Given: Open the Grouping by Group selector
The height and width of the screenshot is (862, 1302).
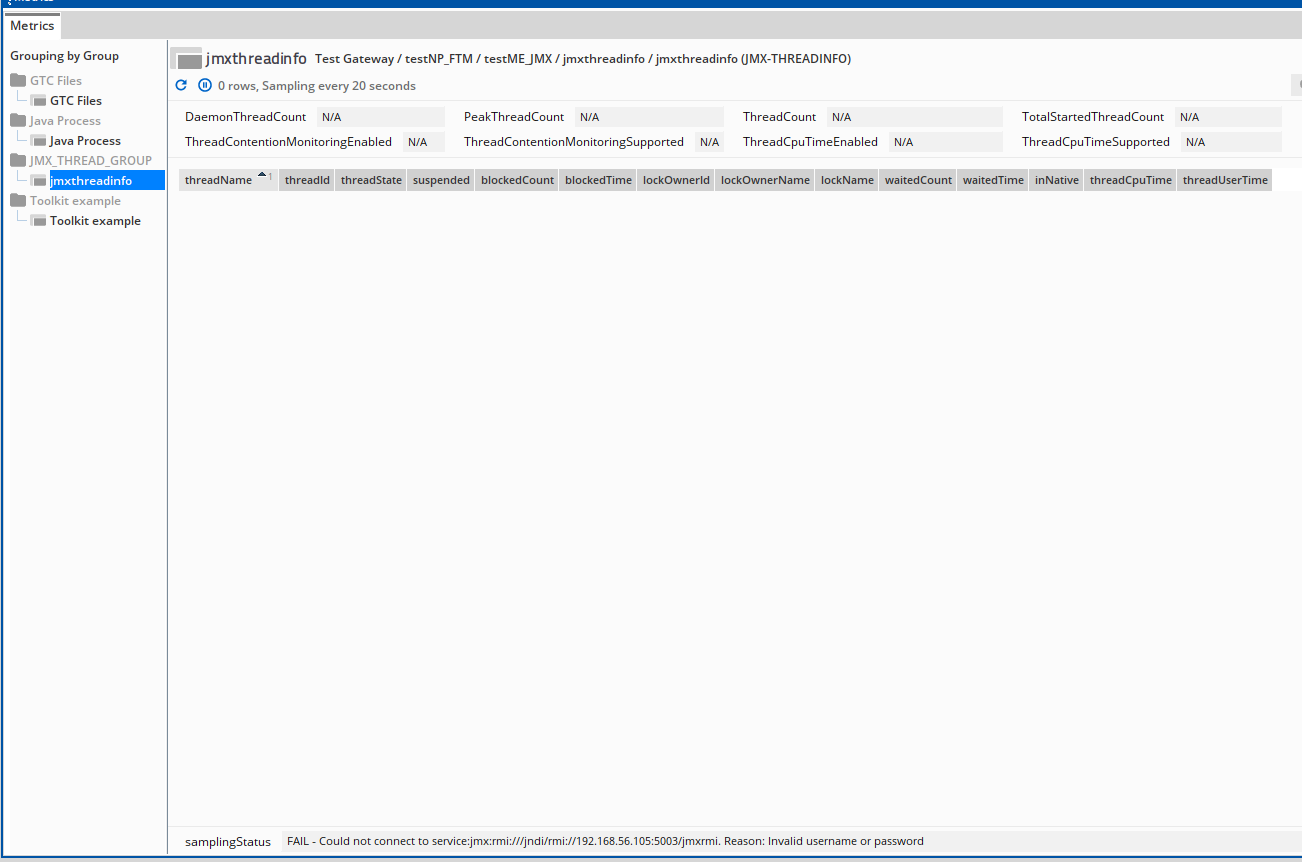Looking at the screenshot, I should pyautogui.click(x=64, y=56).
